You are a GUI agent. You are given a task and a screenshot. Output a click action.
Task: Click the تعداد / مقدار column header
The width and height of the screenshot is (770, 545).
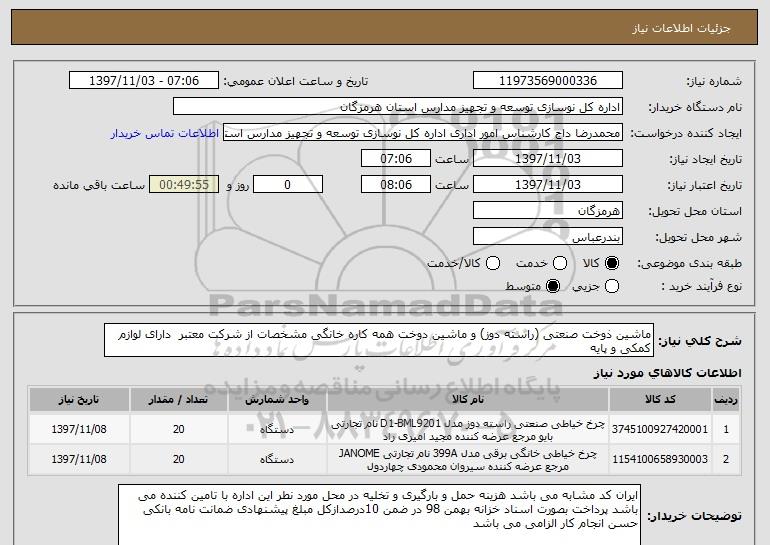click(x=178, y=400)
